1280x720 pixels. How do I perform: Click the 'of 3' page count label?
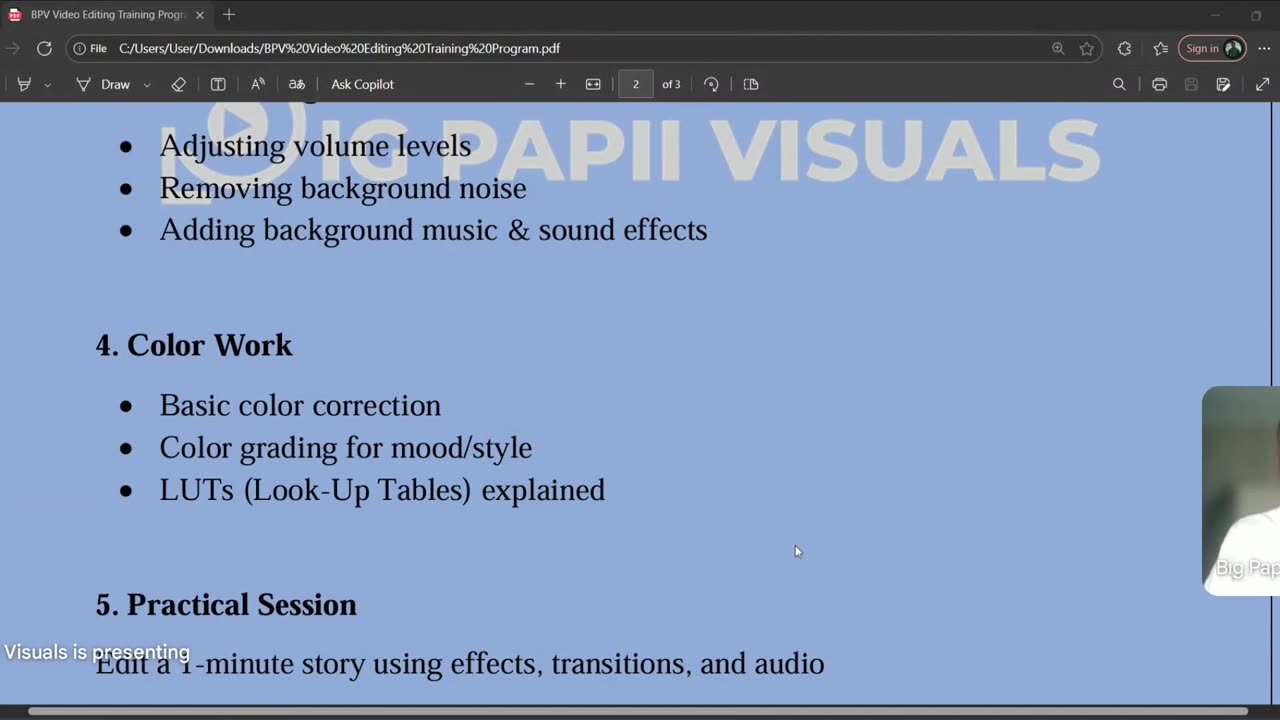tap(671, 85)
